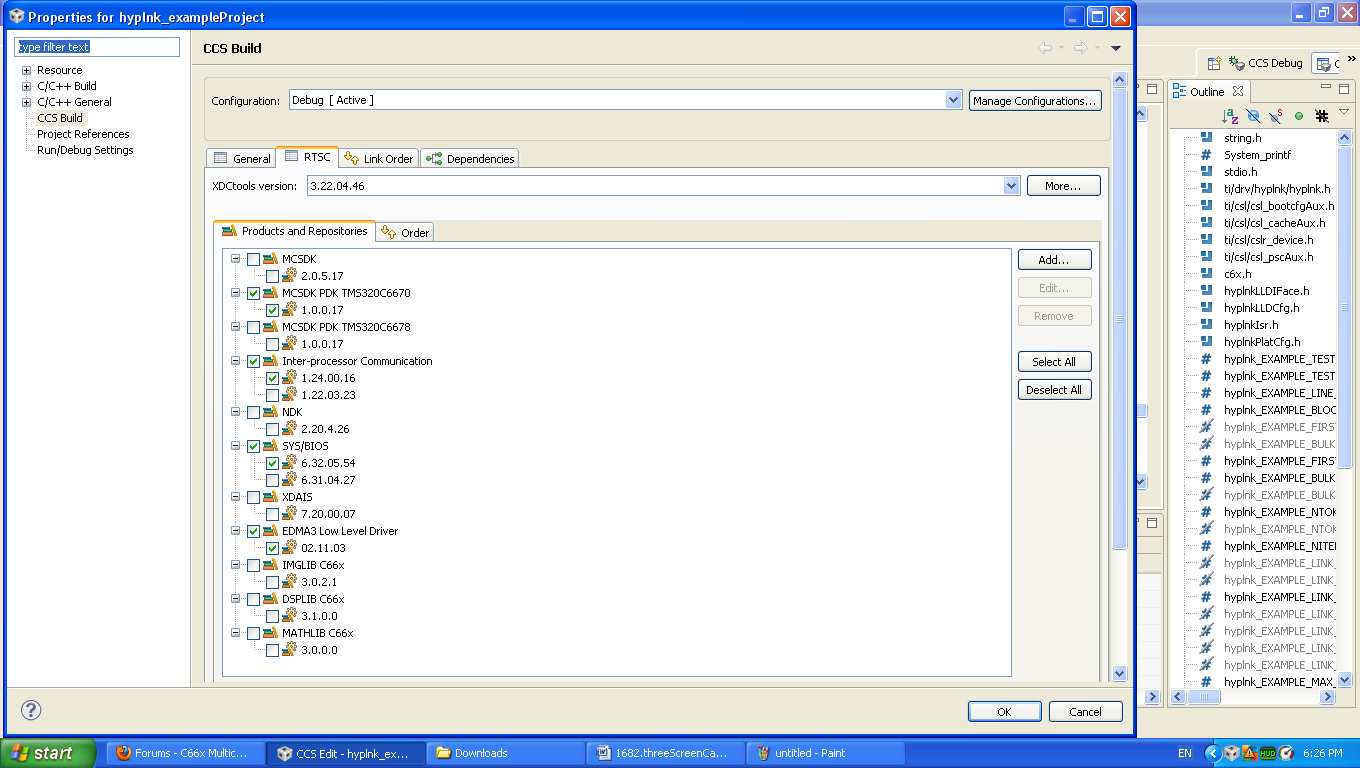Screen dimensions: 1360x768
Task: Sort Outline entries alphabetically with a-z icon
Action: point(1231,116)
